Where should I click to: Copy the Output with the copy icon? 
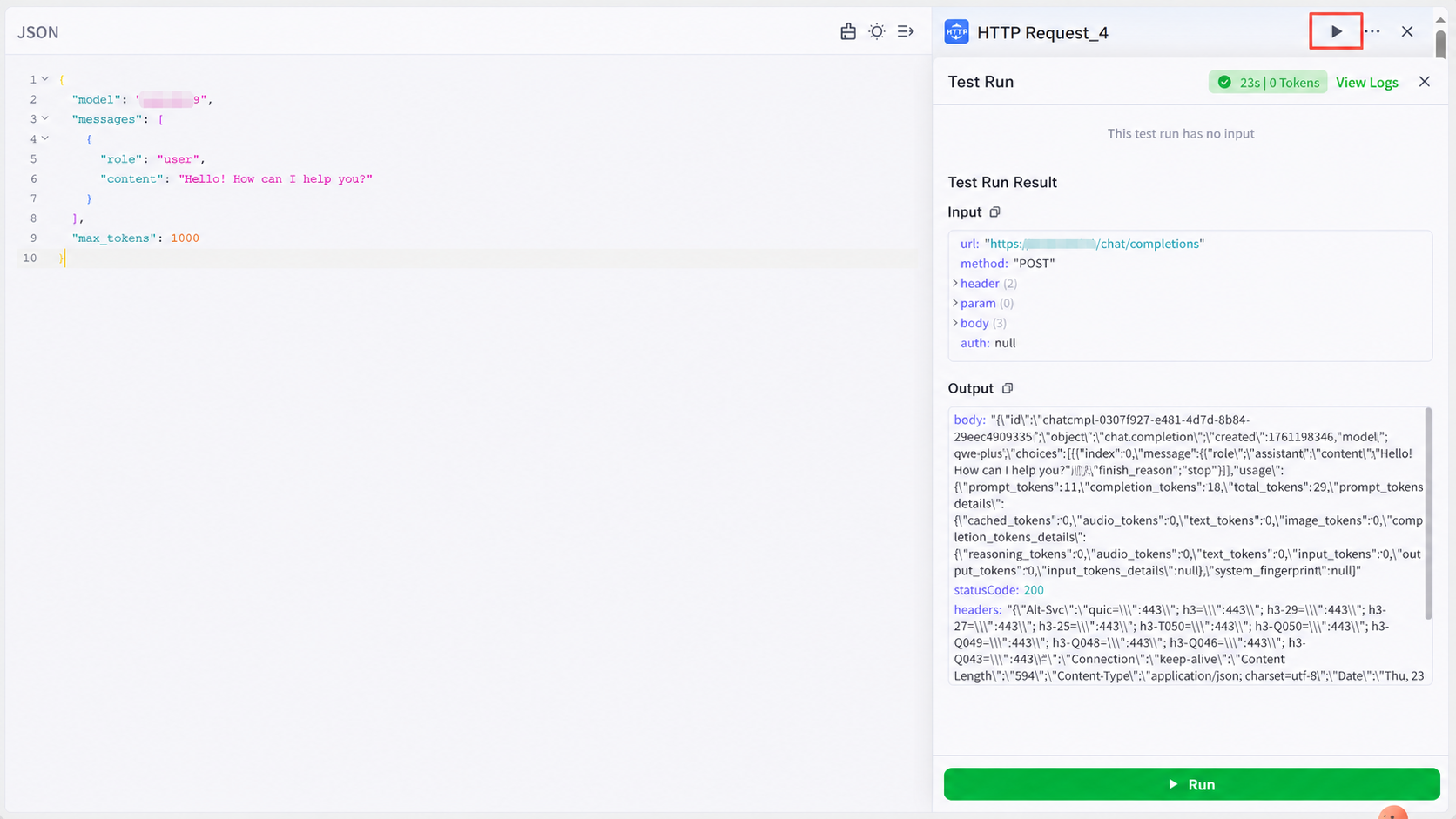point(1008,388)
